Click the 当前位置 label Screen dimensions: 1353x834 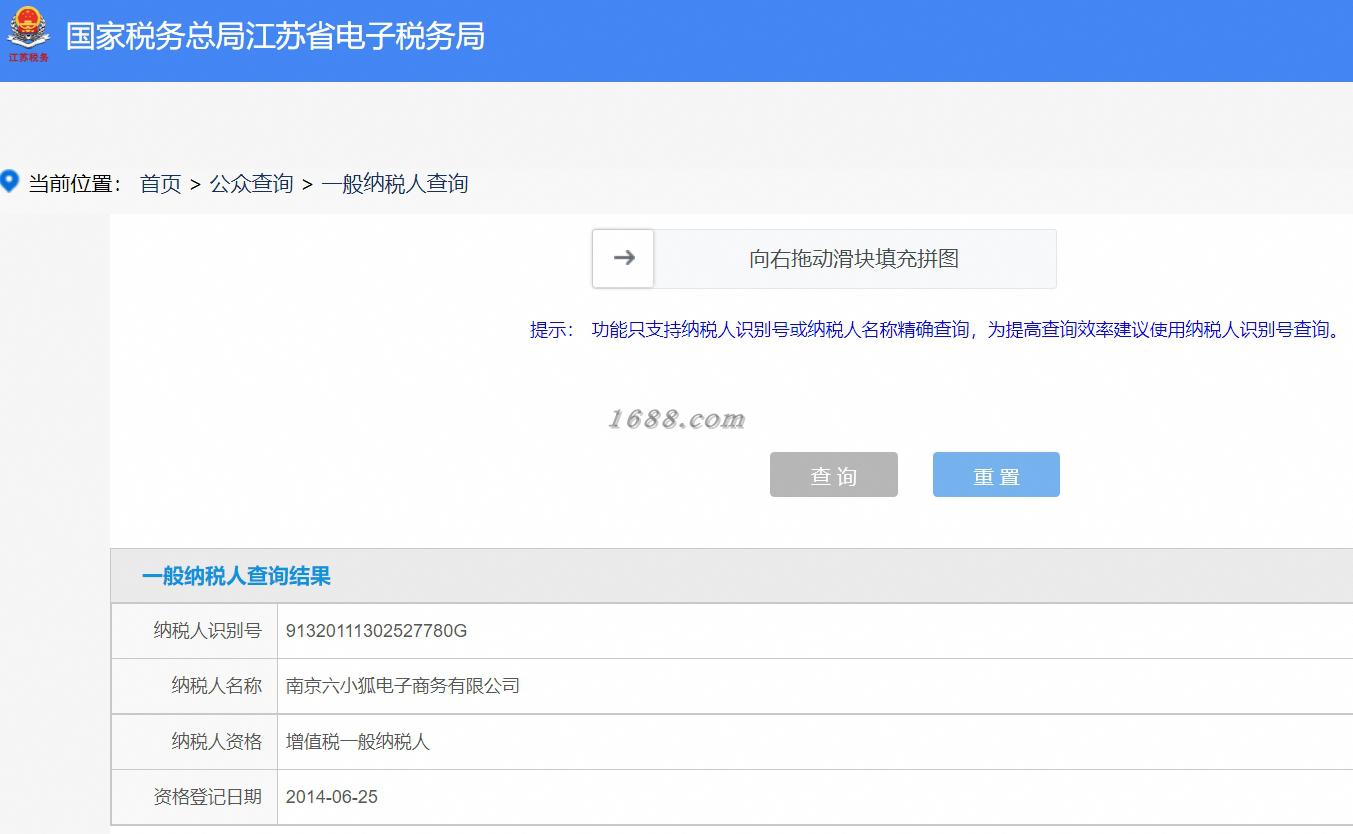point(75,184)
